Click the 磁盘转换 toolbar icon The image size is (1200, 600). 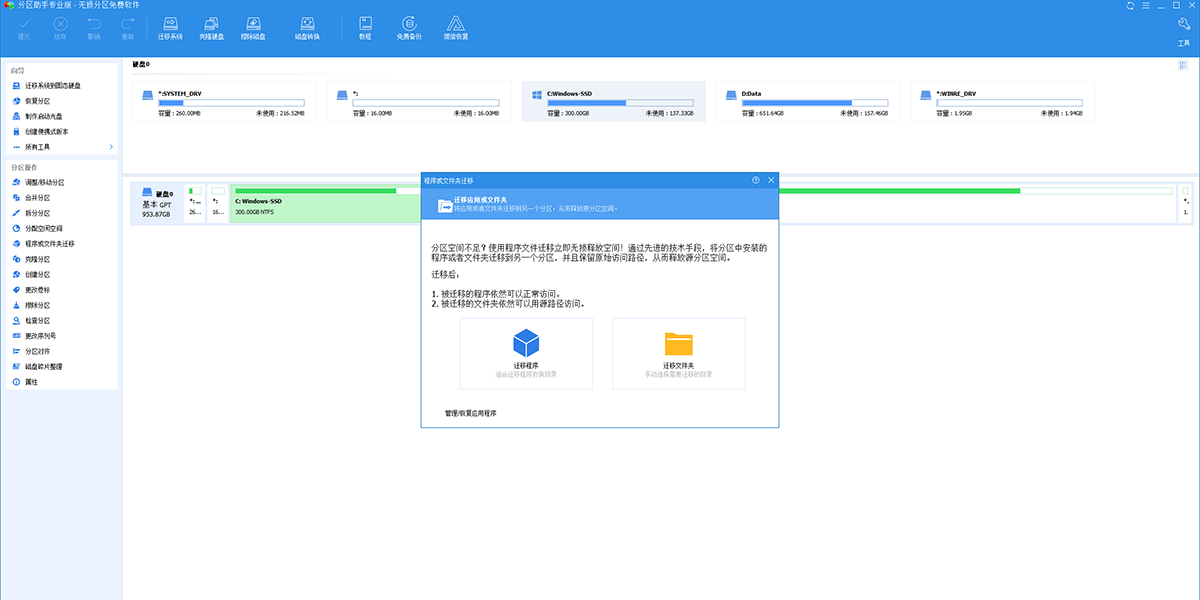[x=307, y=27]
